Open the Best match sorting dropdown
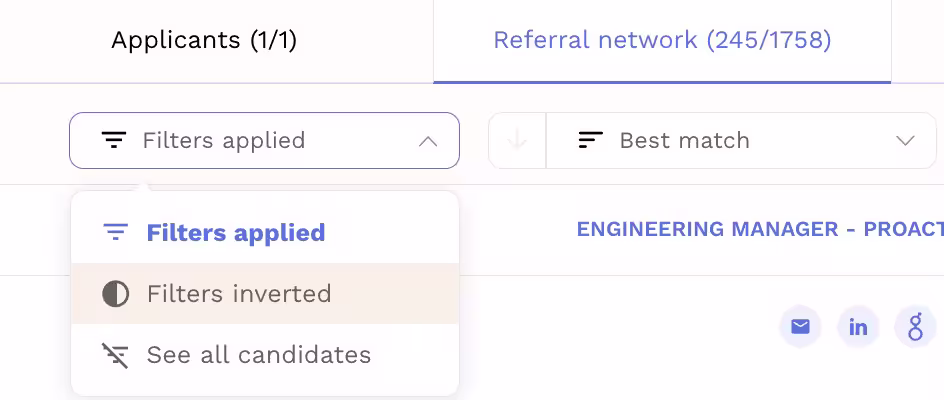944x400 pixels. click(741, 140)
